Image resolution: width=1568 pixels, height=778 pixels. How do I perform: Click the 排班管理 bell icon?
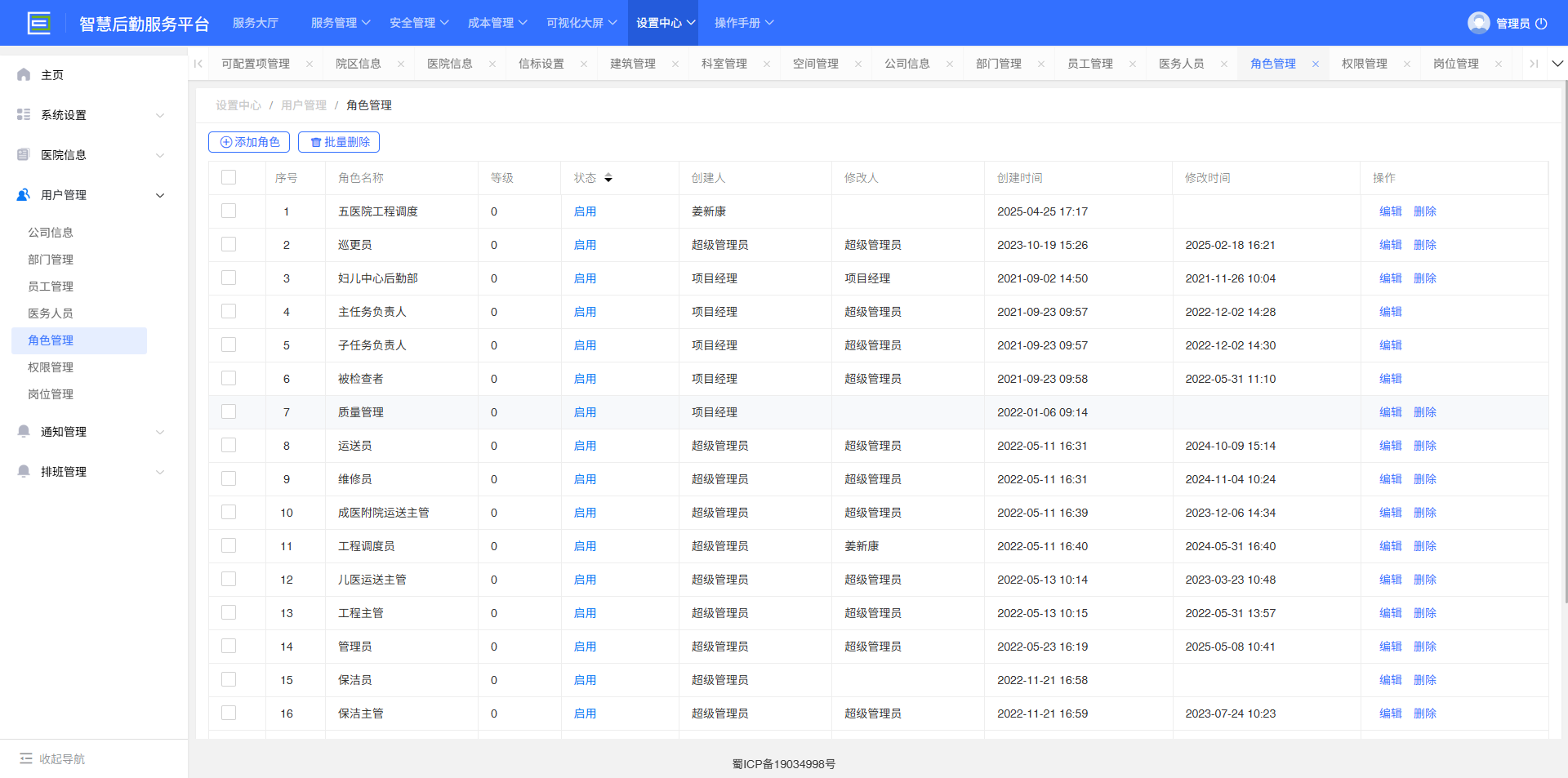(x=24, y=471)
